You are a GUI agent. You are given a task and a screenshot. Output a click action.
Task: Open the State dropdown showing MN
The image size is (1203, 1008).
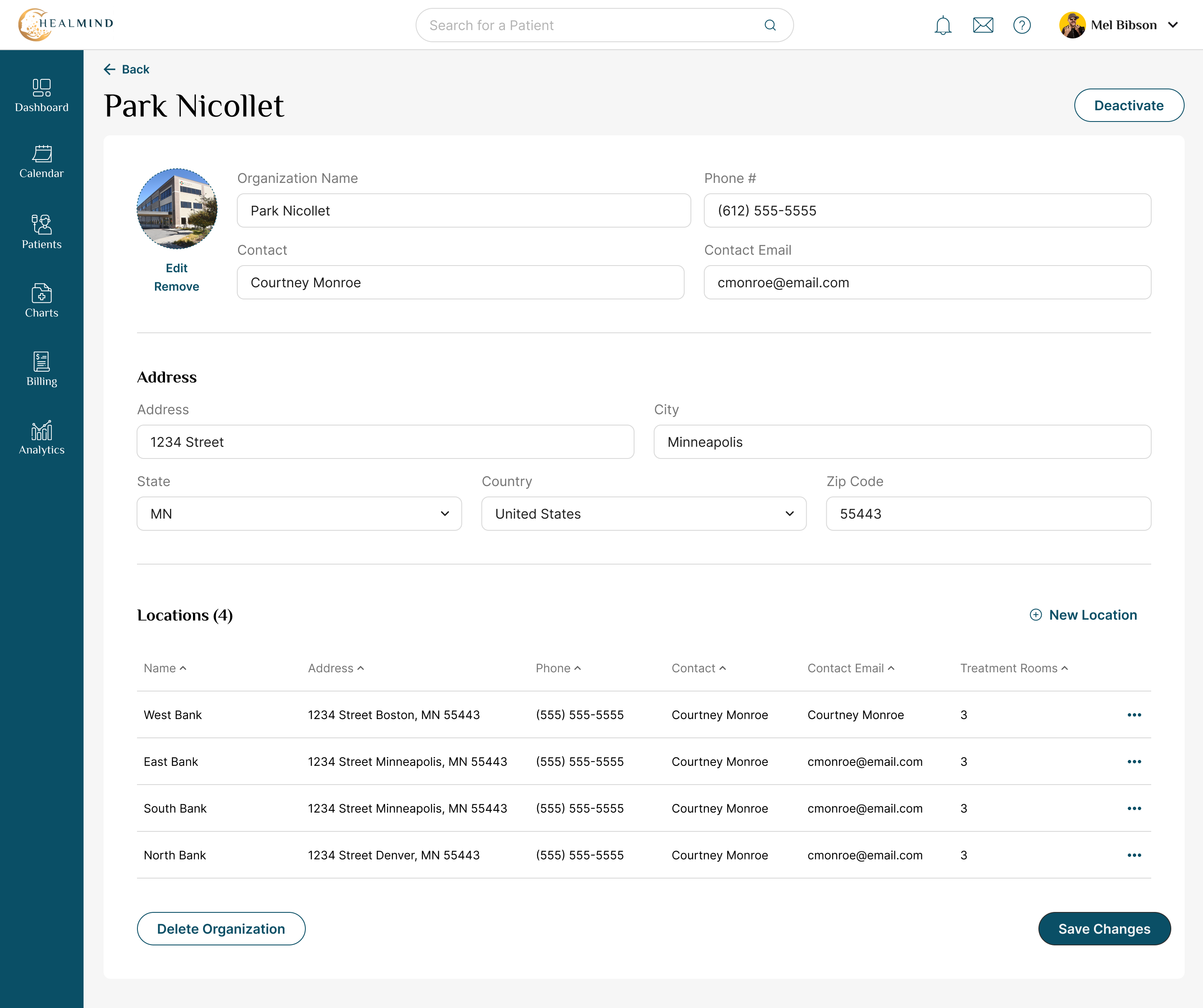click(299, 514)
